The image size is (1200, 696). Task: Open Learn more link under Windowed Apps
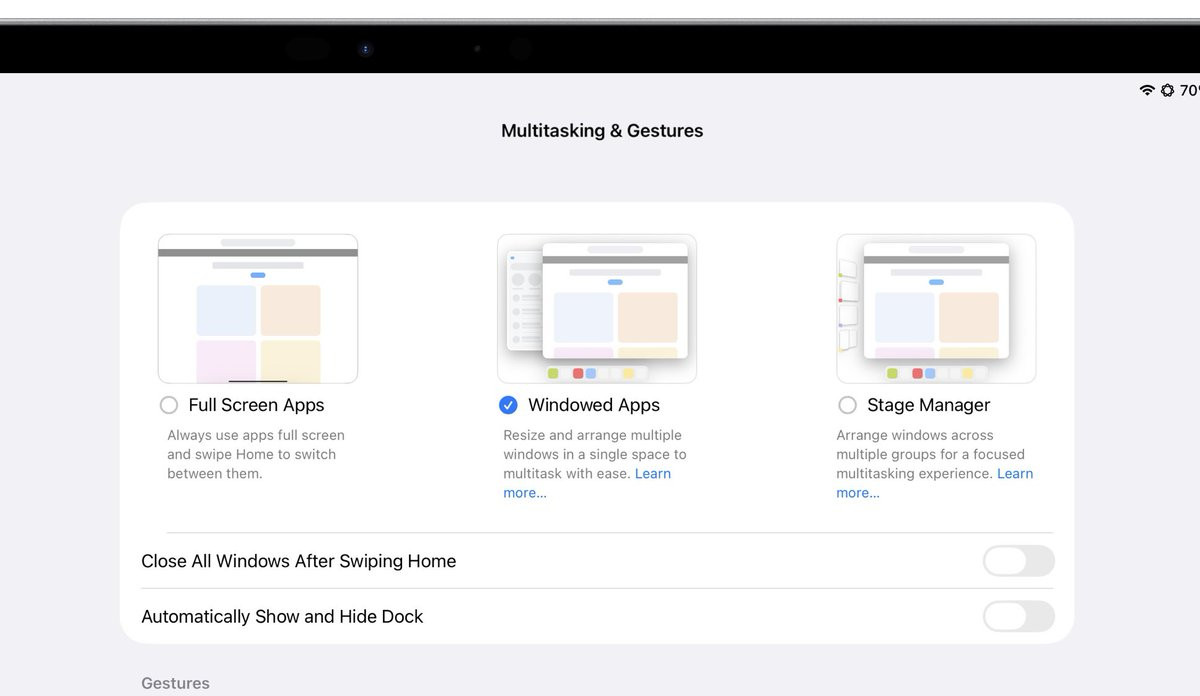(652, 474)
